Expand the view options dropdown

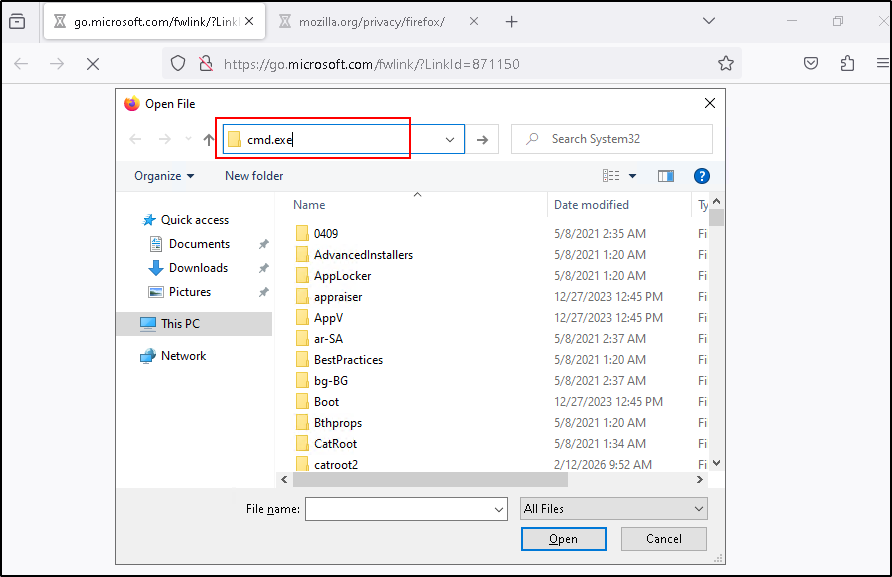[632, 176]
